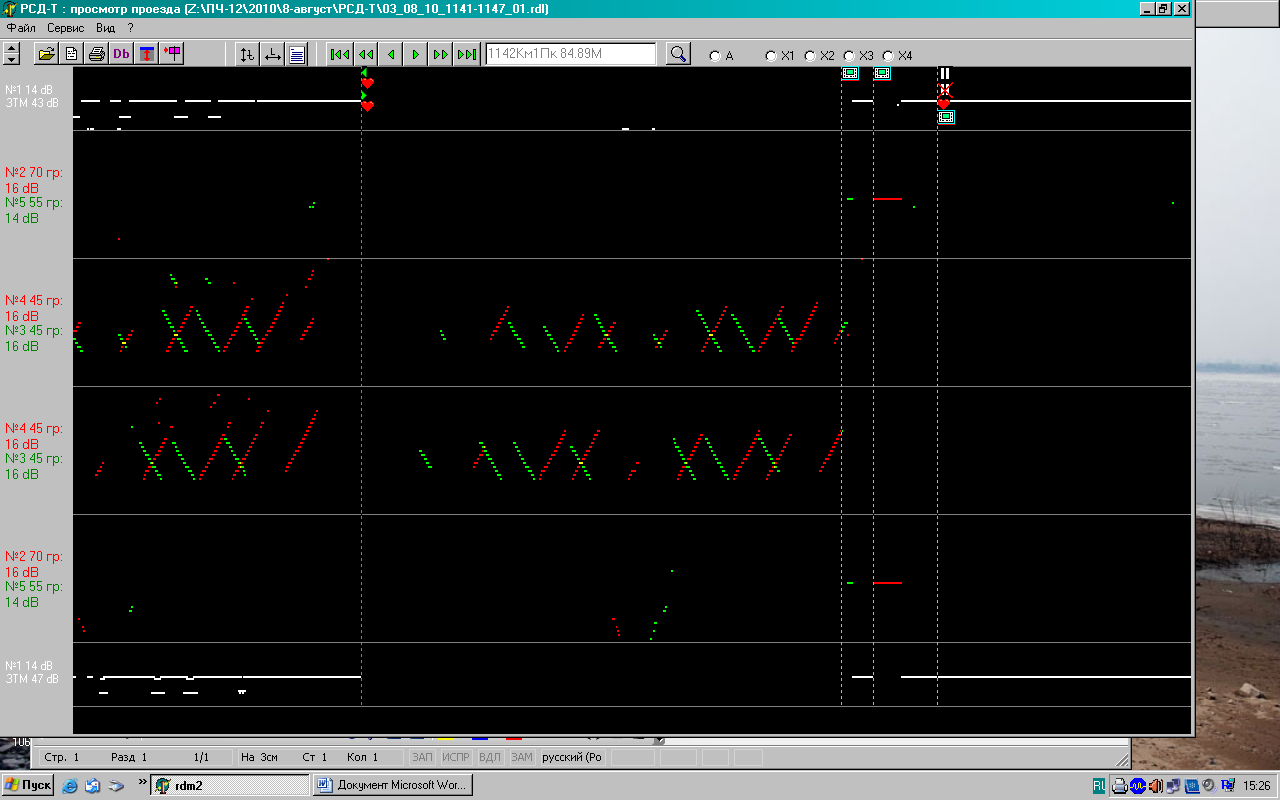The image size is (1280, 800).
Task: Open the Сервис menu
Action: click(x=66, y=28)
